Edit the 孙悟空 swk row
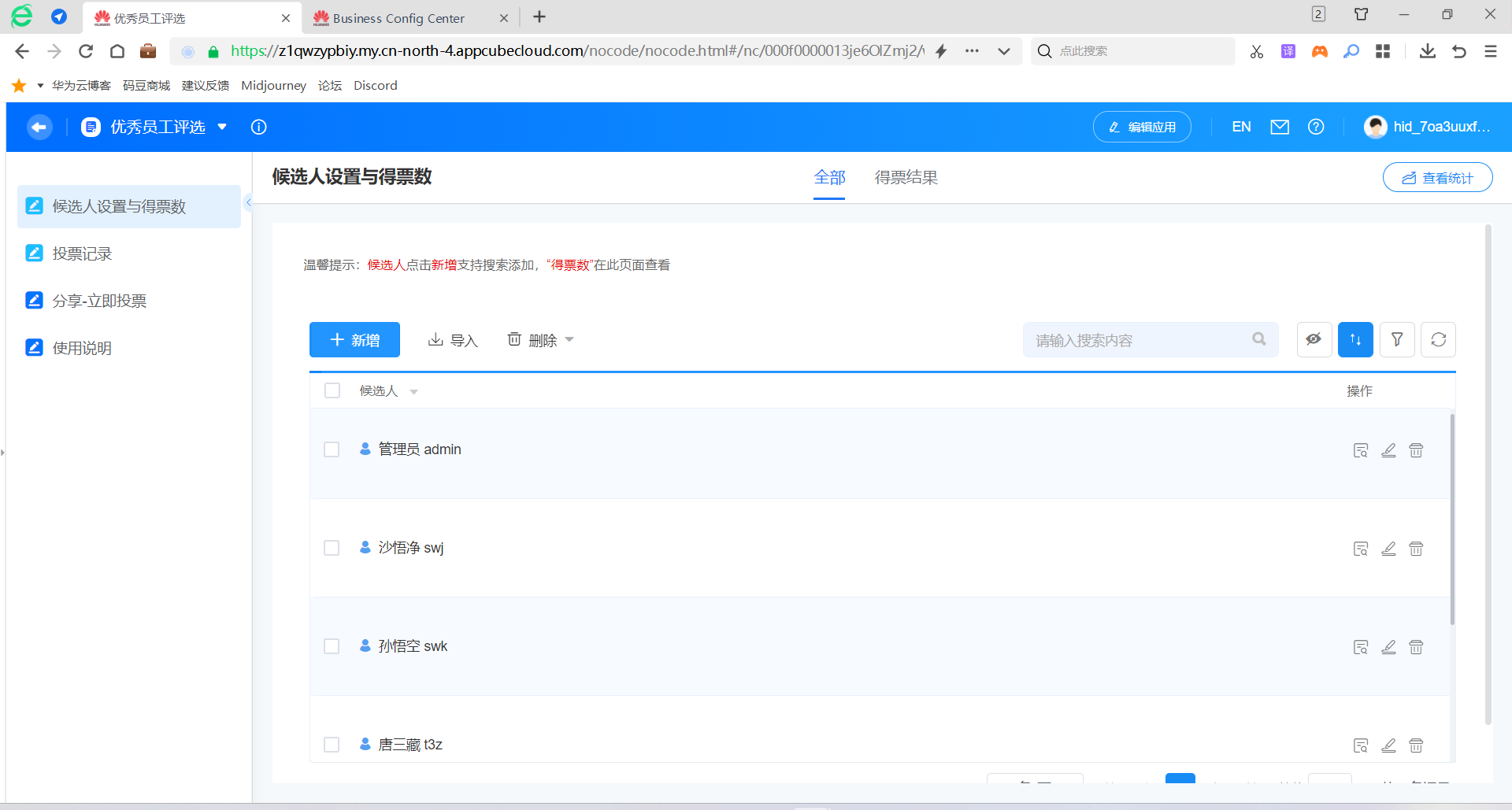 point(1388,647)
